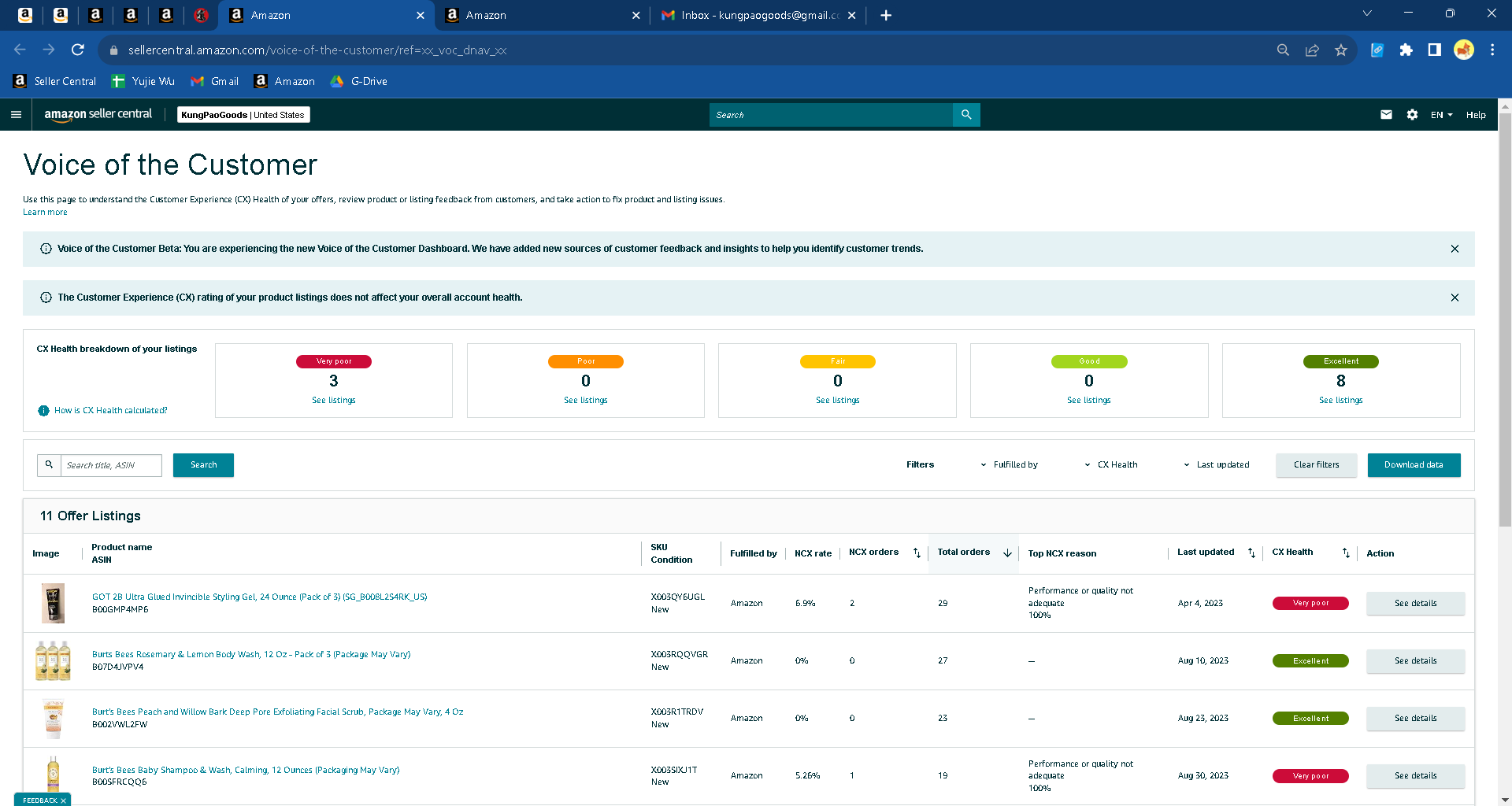Open the browser side panel icon
Screen dimensions: 1512x806
[x=1434, y=50]
